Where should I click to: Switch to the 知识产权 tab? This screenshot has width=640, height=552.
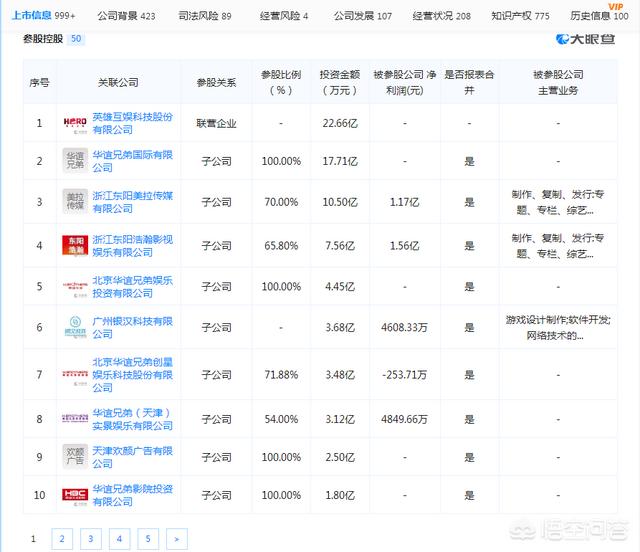coord(520,16)
